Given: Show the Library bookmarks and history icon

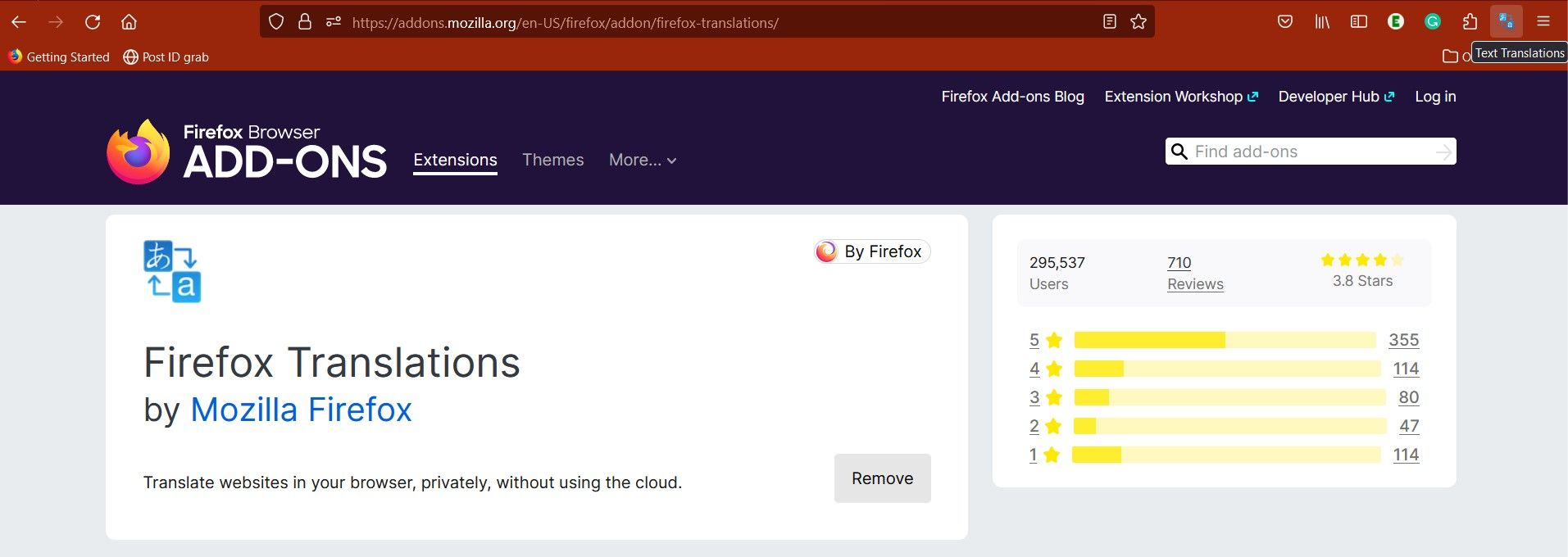Looking at the screenshot, I should [1322, 22].
